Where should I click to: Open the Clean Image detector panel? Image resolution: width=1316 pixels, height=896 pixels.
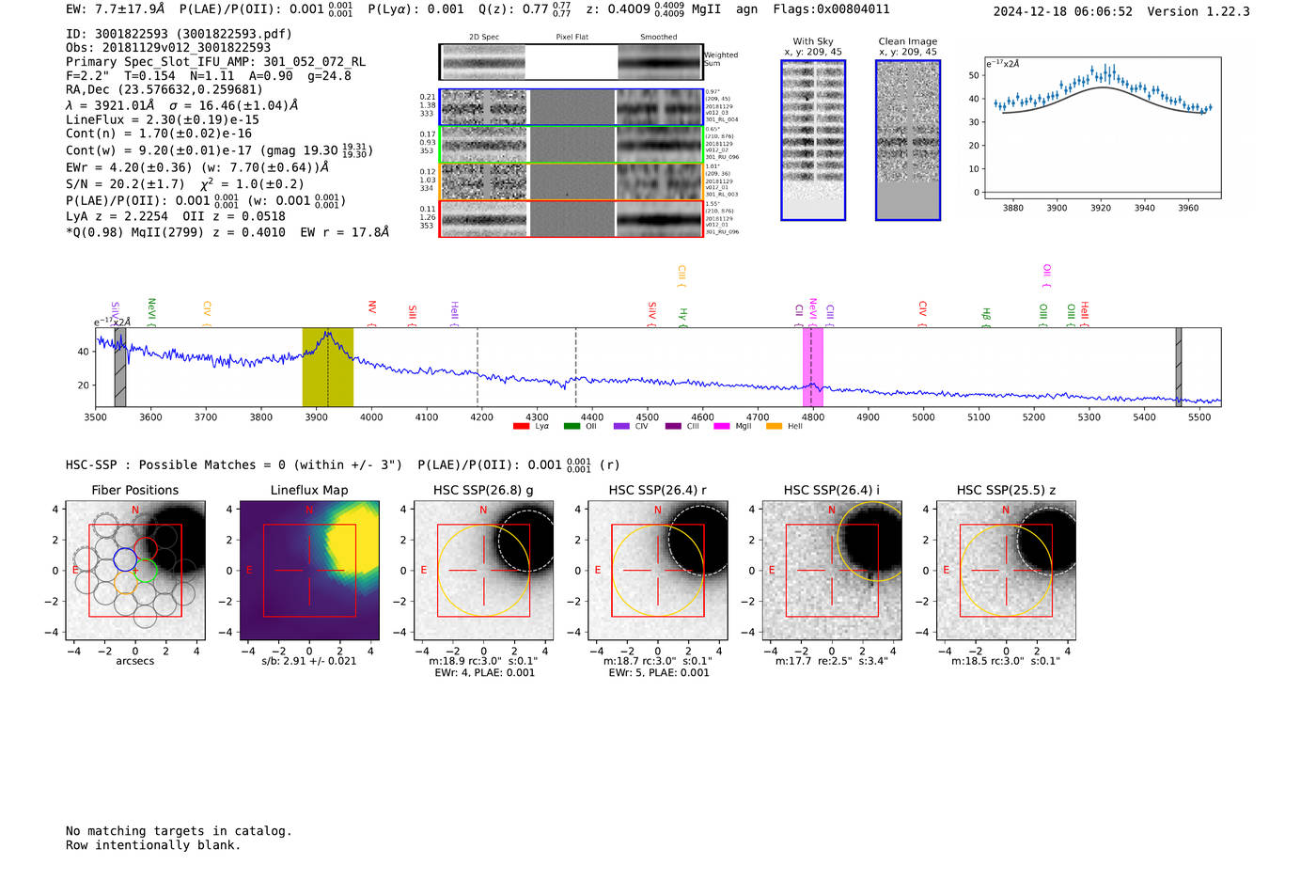click(908, 140)
